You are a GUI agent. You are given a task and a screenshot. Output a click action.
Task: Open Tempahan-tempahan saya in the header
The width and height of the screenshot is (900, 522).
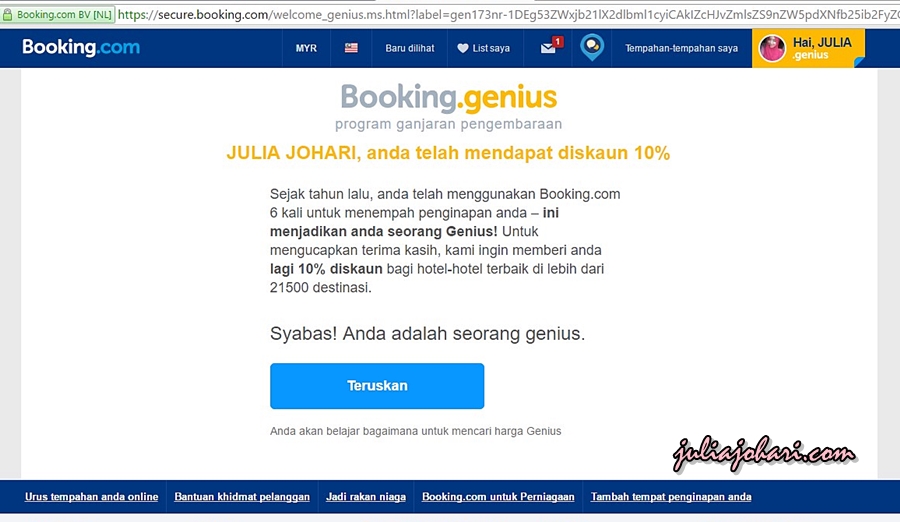pyautogui.click(x=681, y=48)
